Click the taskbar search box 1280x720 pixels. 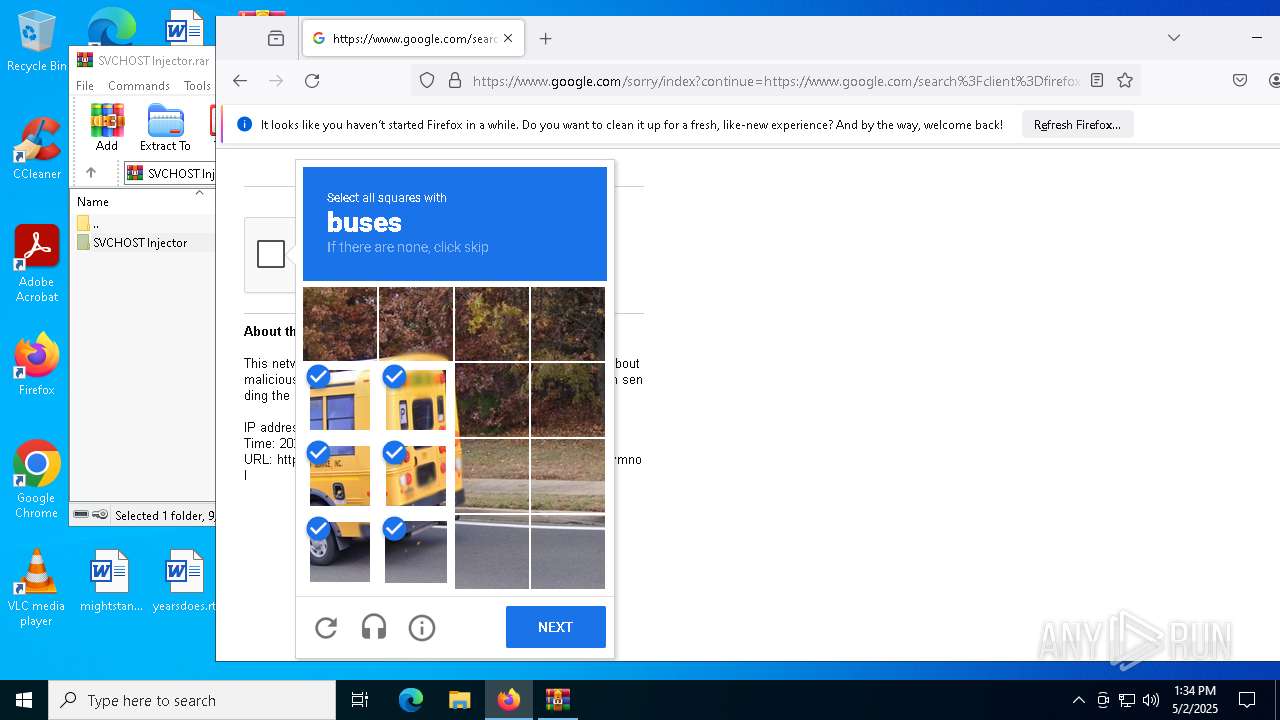192,700
